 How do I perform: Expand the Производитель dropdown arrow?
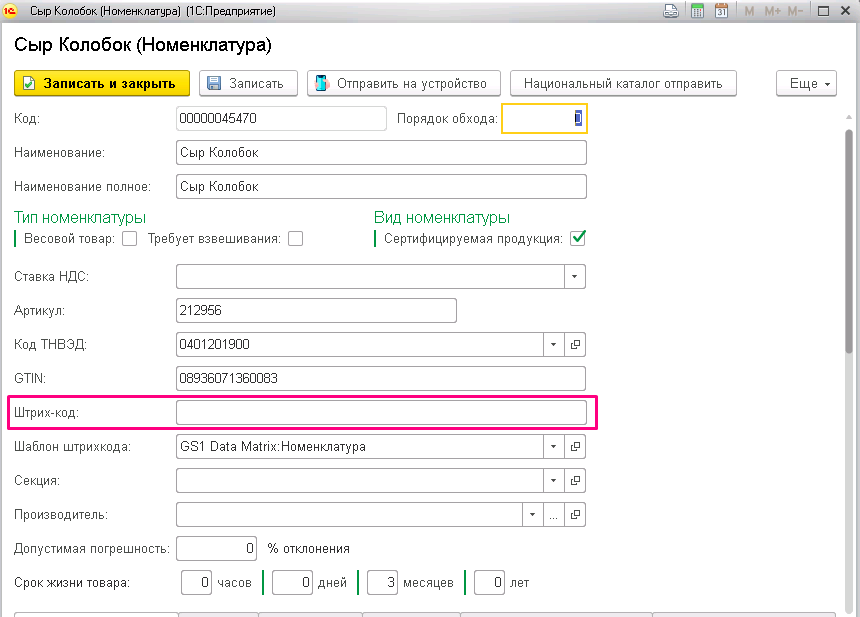pyautogui.click(x=532, y=514)
